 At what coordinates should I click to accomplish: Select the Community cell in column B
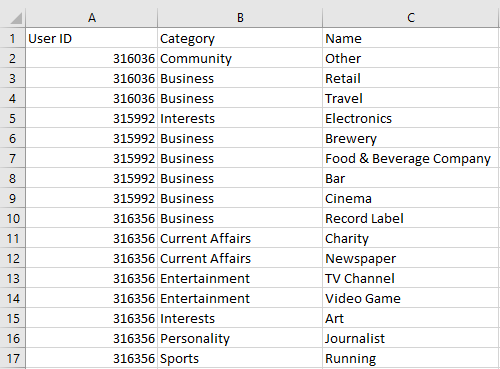[240, 58]
